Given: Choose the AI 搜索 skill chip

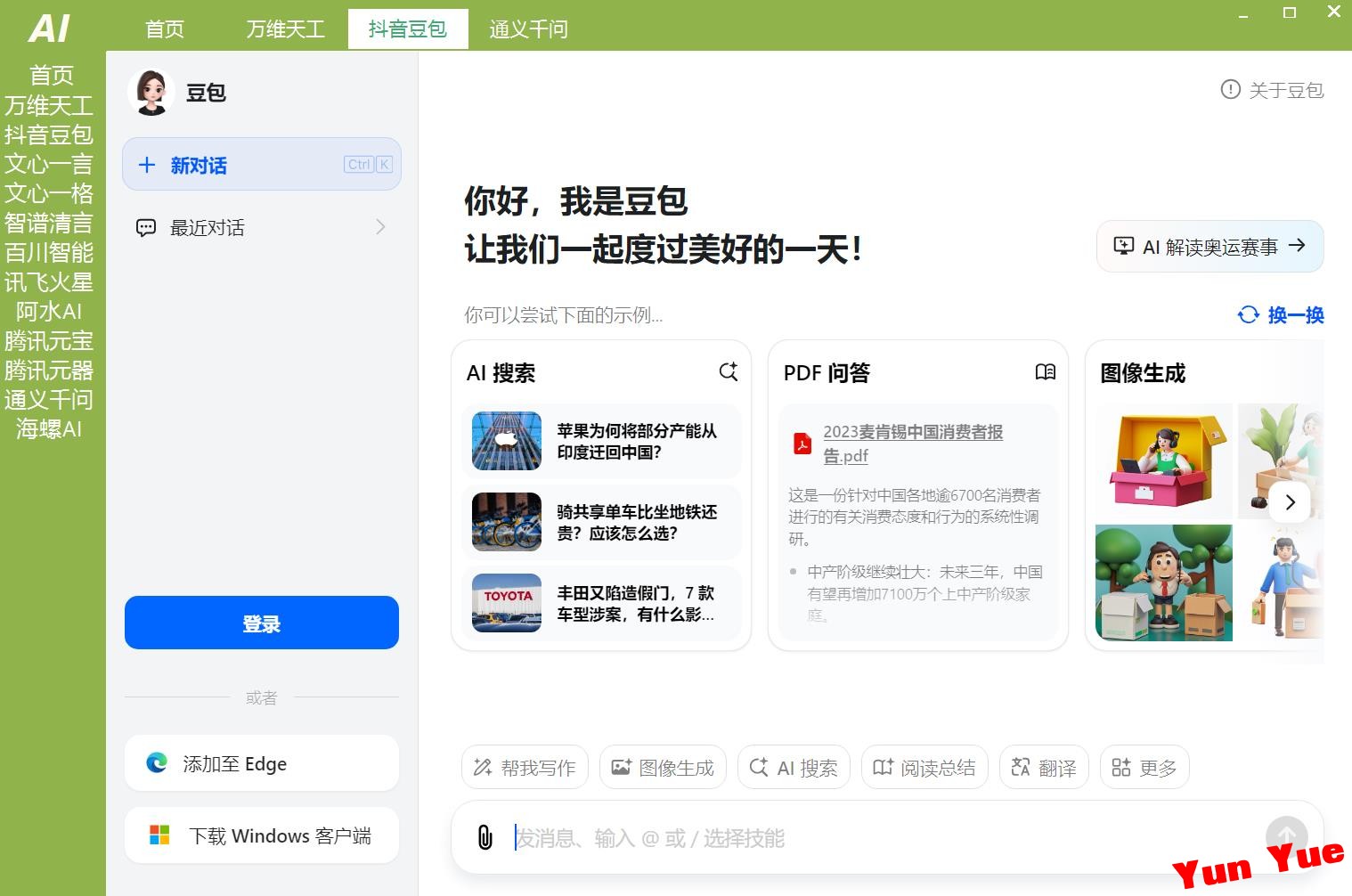Looking at the screenshot, I should click(794, 767).
